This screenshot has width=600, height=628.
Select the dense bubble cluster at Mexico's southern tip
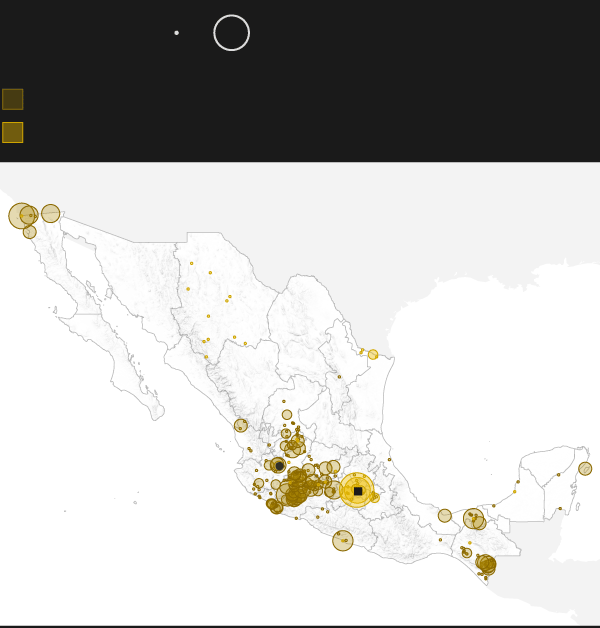tap(487, 565)
